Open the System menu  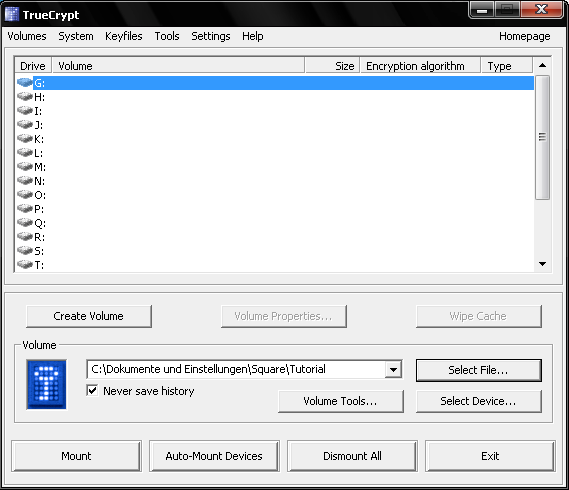tap(76, 36)
